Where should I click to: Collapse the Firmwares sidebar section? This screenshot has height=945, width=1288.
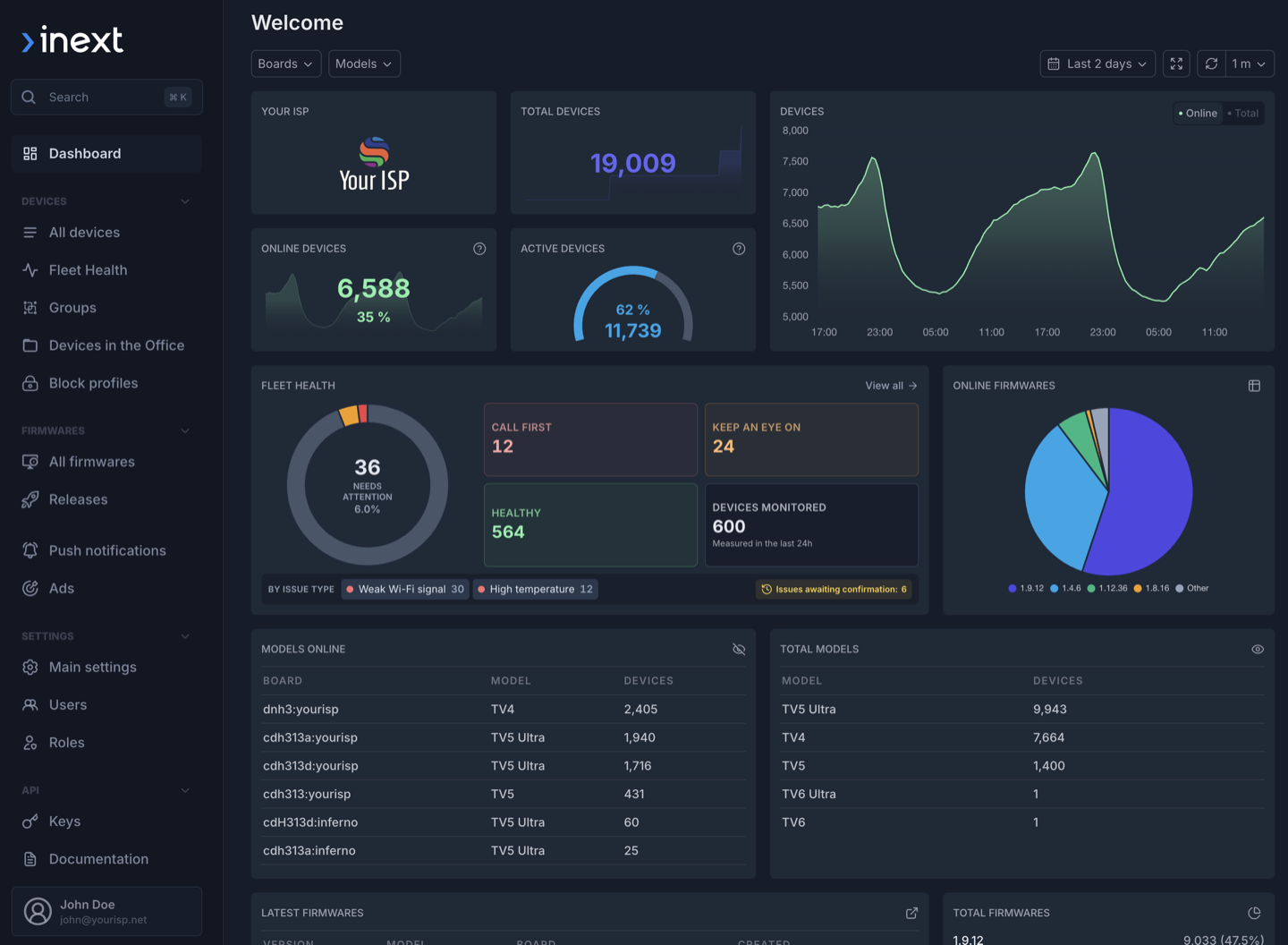pyautogui.click(x=185, y=430)
